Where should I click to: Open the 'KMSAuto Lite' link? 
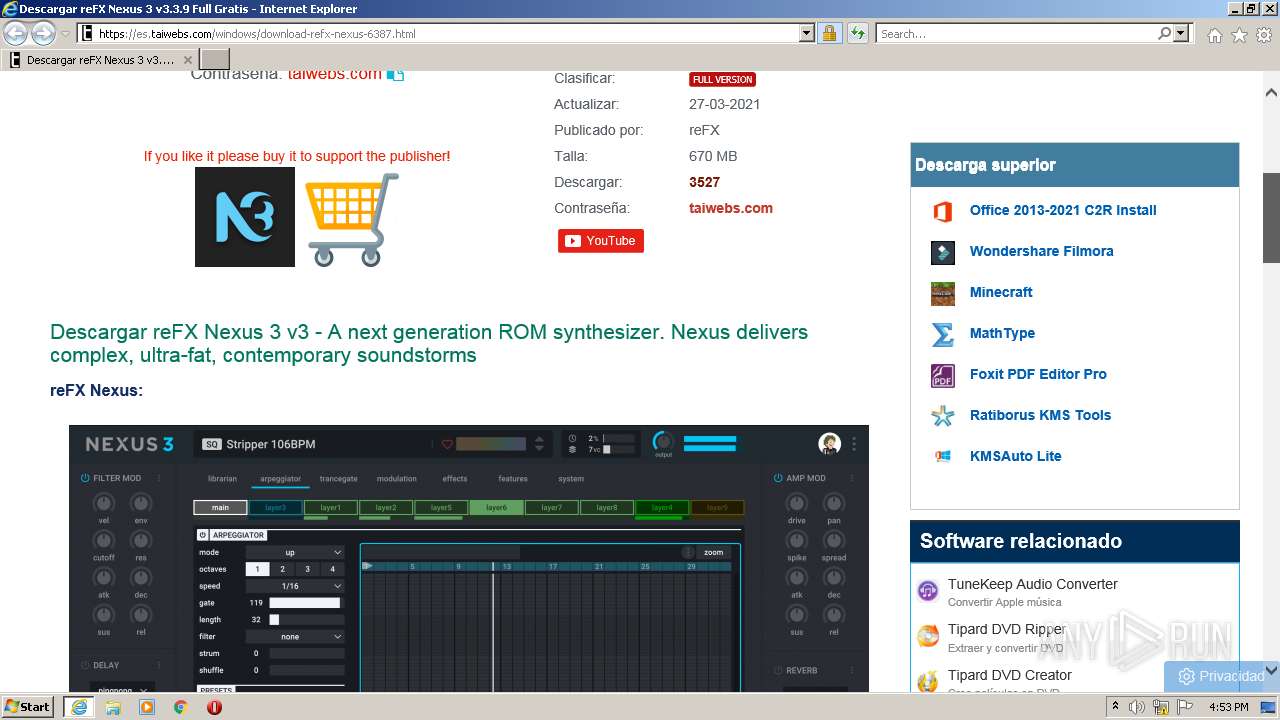[1015, 456]
